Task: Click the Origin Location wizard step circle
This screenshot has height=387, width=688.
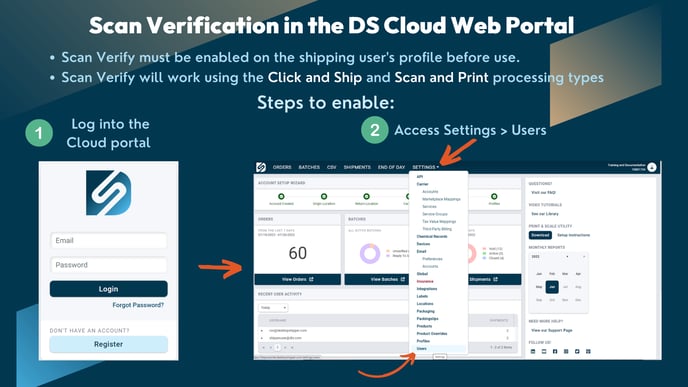Action: point(324,196)
